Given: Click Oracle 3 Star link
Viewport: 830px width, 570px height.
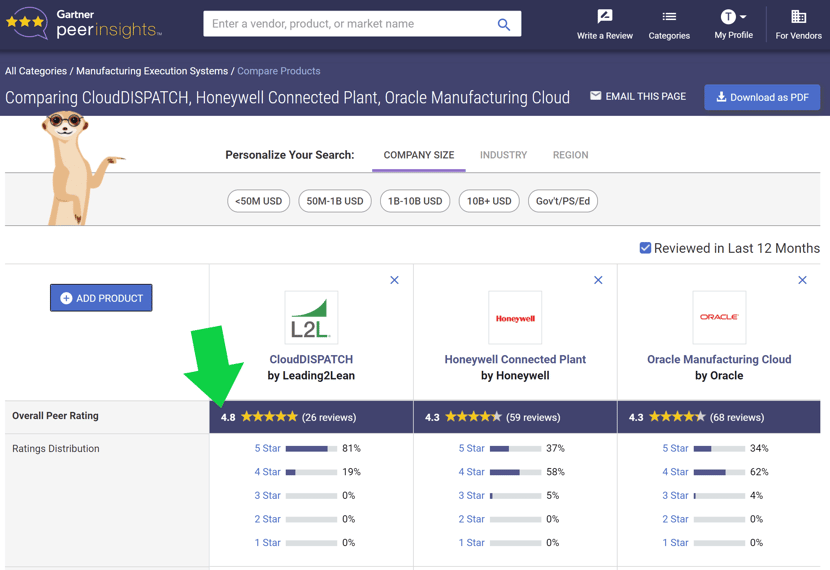Looking at the screenshot, I should click(x=675, y=495).
